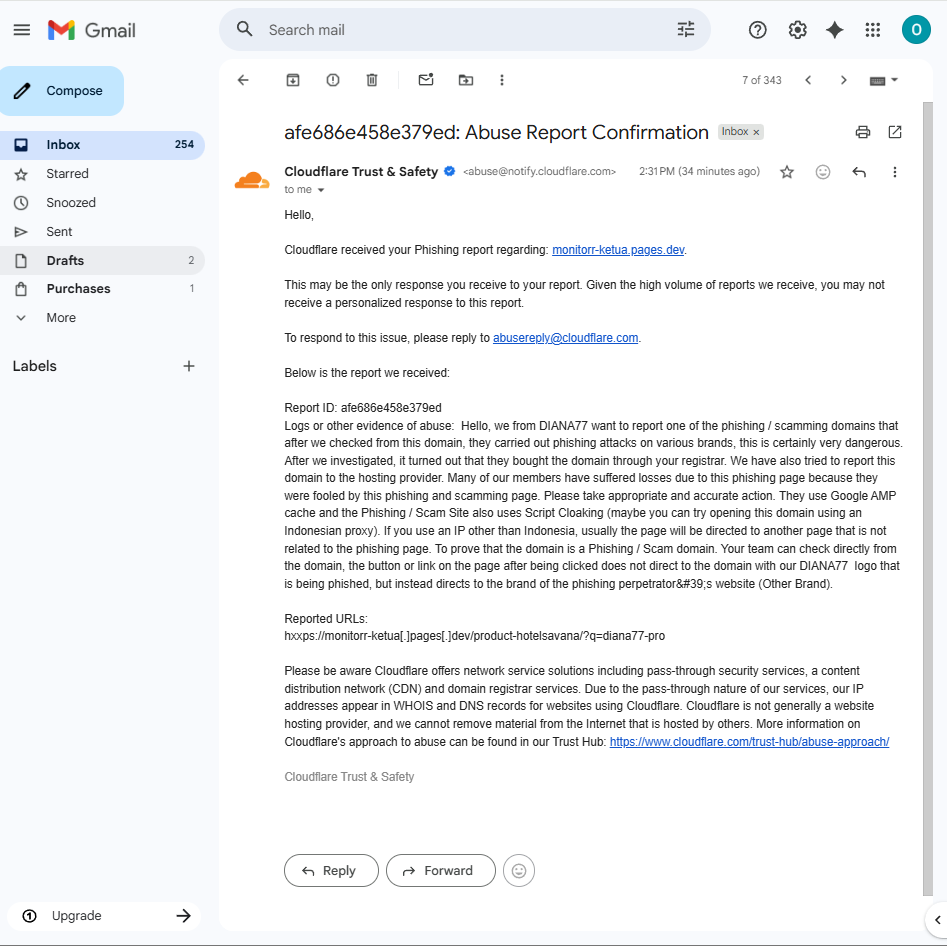This screenshot has height=946, width=947.
Task: Create new label plus button
Action: tap(189, 366)
